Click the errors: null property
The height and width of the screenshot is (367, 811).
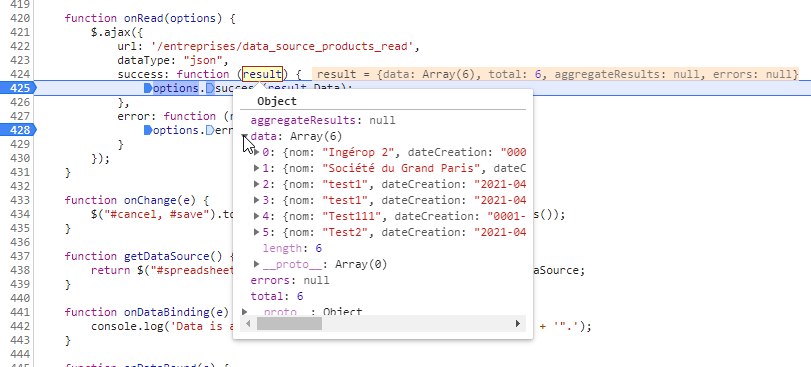tap(290, 280)
